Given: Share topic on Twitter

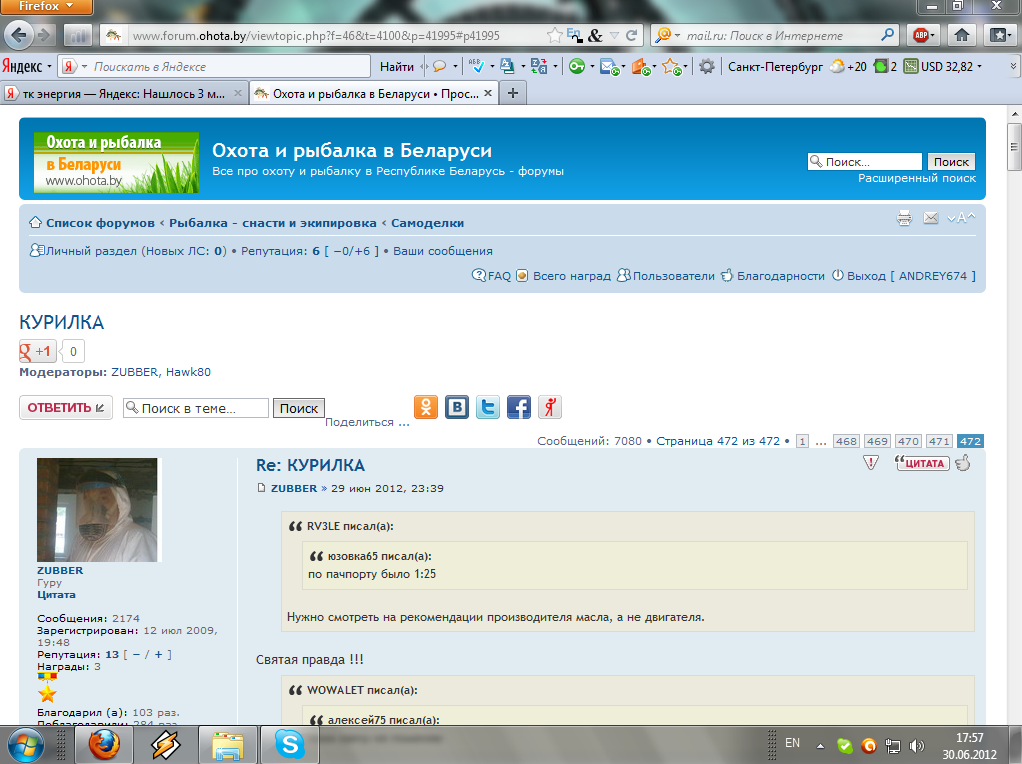Looking at the screenshot, I should point(488,407).
